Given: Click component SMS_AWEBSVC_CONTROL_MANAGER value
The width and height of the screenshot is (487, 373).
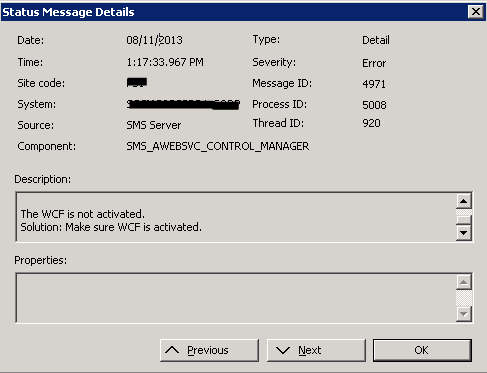Looking at the screenshot, I should click(x=218, y=146).
